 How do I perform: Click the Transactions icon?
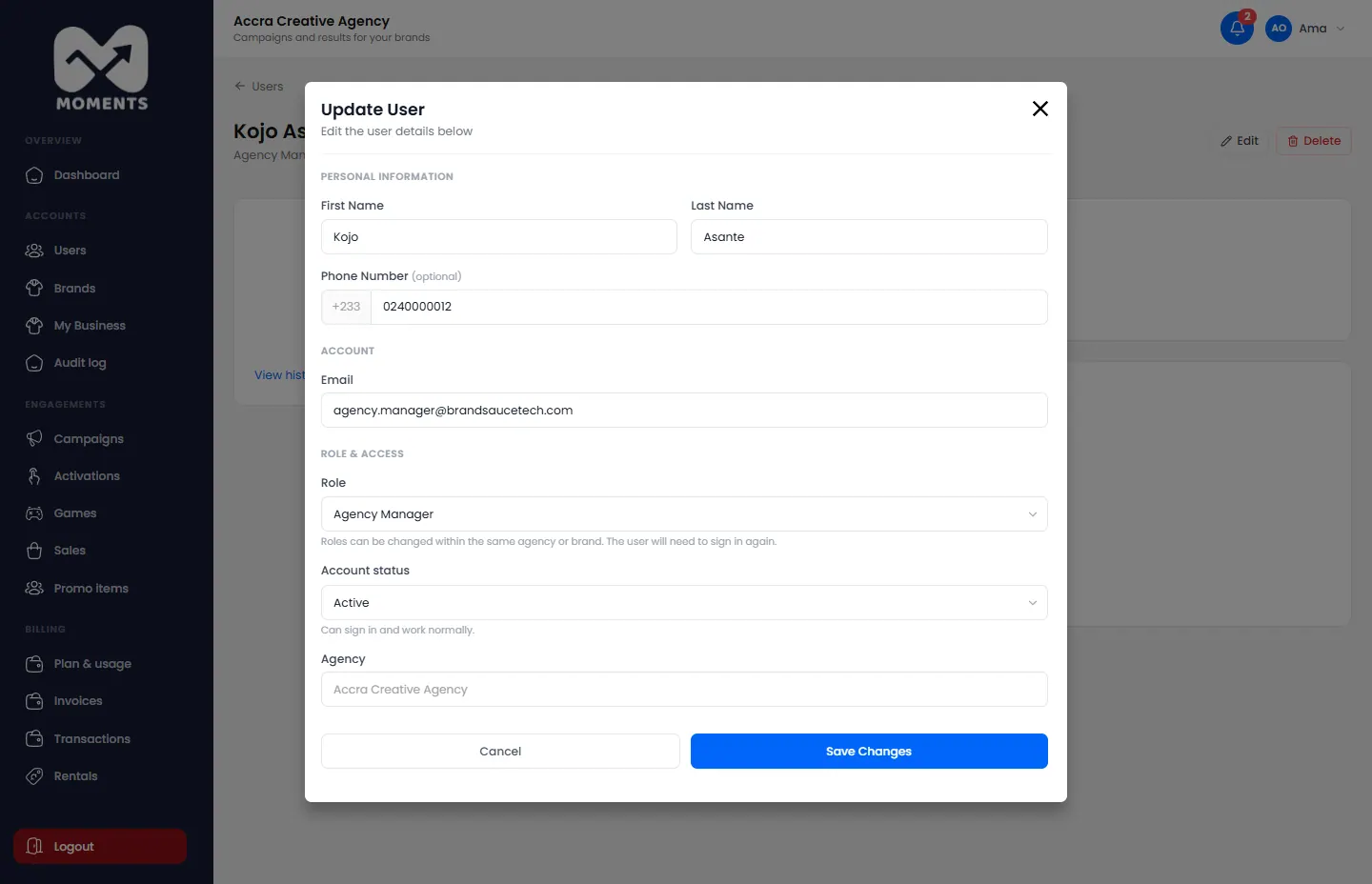(34, 739)
